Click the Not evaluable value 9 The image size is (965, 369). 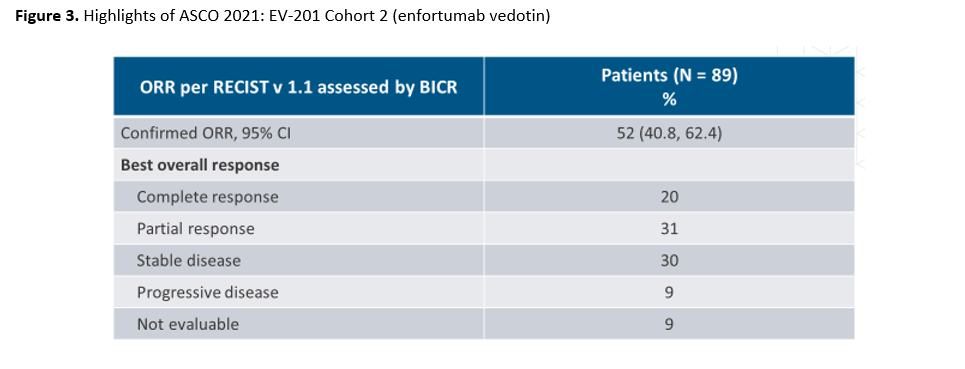669,324
